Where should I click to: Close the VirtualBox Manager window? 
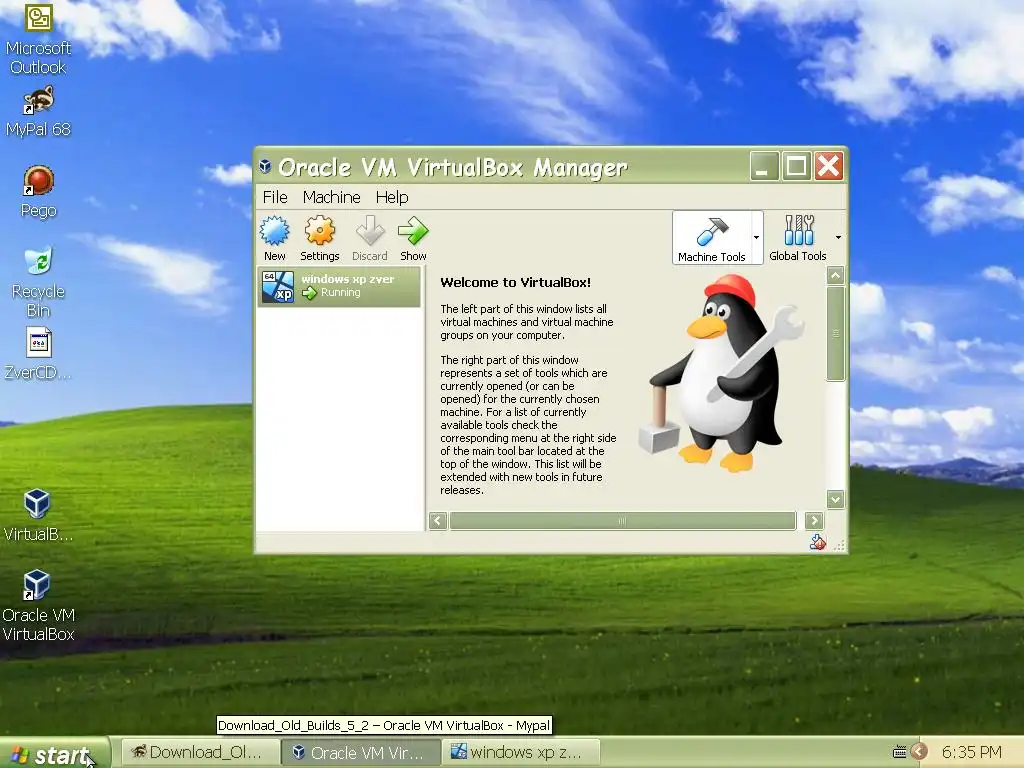[x=828, y=167]
